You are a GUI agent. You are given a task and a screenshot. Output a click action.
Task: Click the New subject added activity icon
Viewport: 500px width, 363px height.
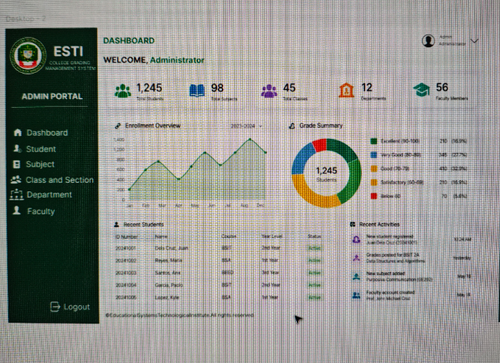point(356,277)
